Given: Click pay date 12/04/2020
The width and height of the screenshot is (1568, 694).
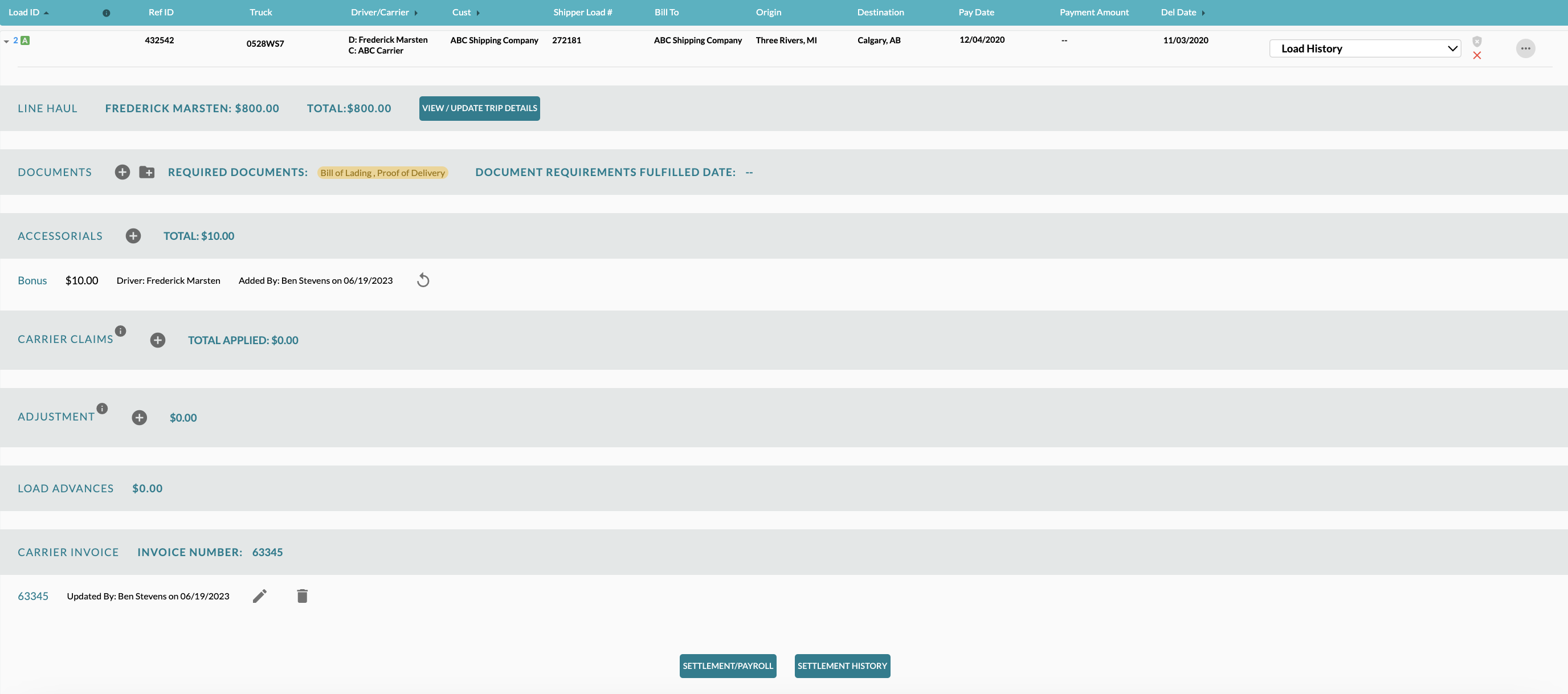Looking at the screenshot, I should (982, 39).
